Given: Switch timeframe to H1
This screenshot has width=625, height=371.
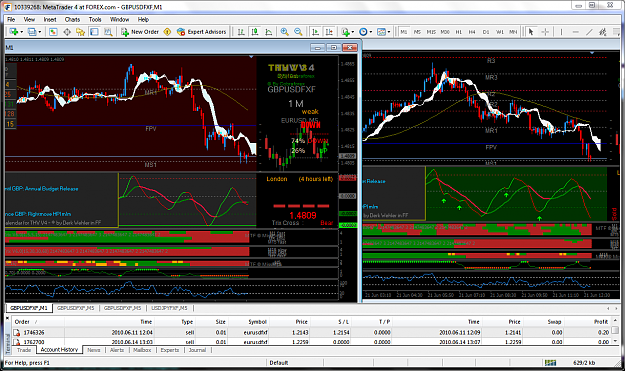Looking at the screenshot, I should pyautogui.click(x=458, y=32).
